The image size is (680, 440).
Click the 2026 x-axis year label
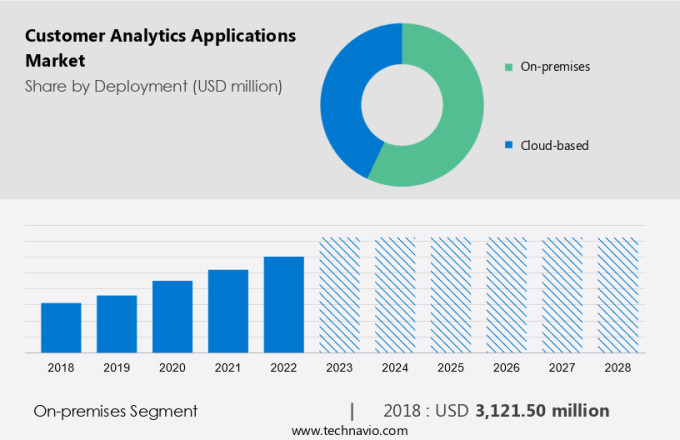coord(506,368)
